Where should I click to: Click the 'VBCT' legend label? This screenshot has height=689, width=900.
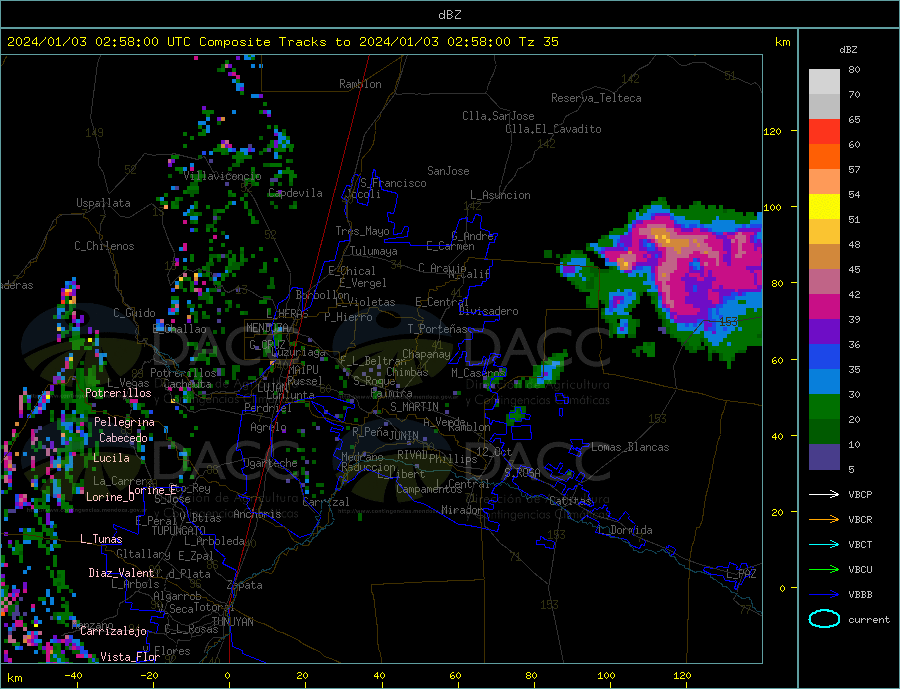click(x=860, y=544)
